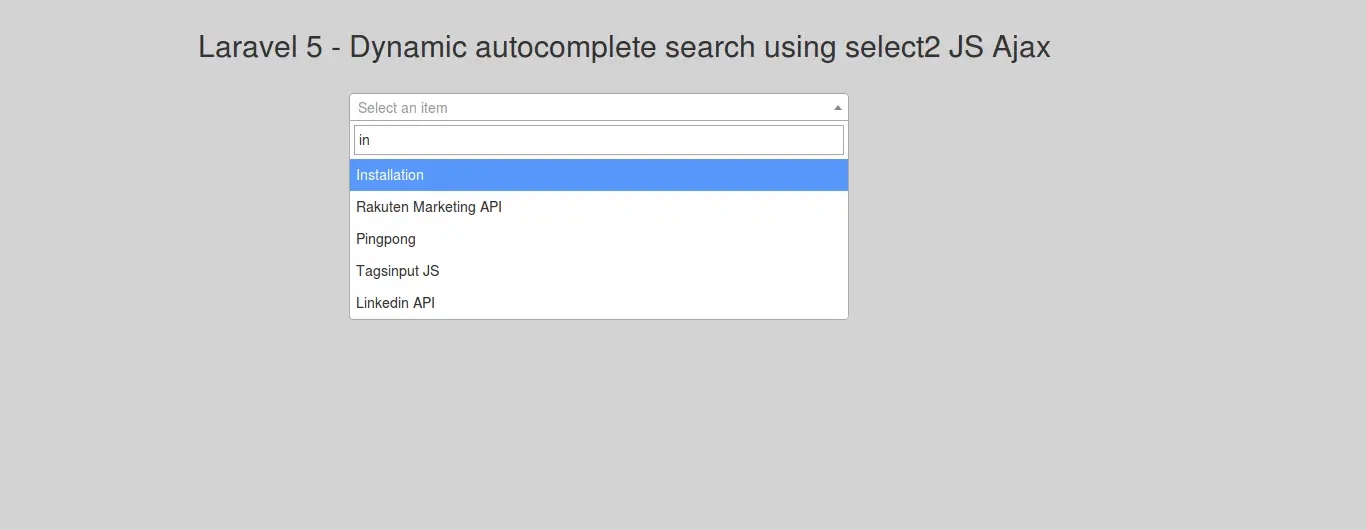Click the dropdown arrow of the select box
The image size is (1366, 530).
click(x=837, y=107)
